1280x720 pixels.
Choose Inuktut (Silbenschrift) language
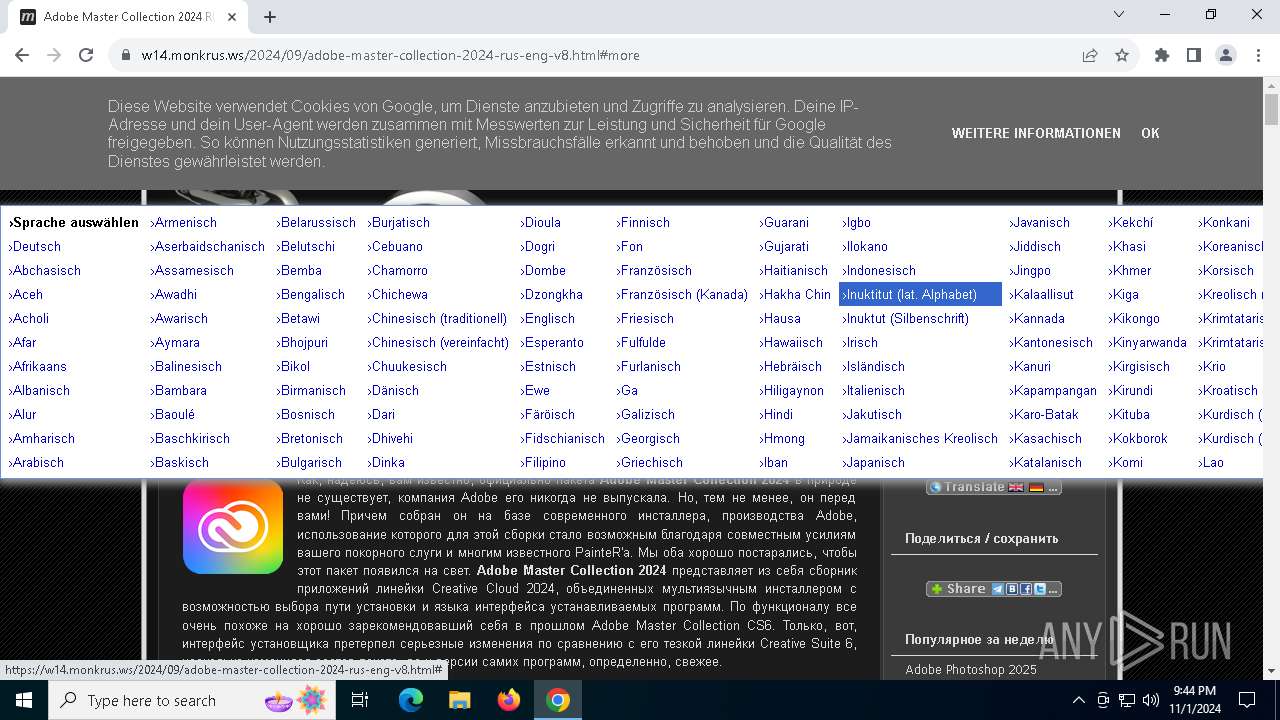(x=905, y=318)
